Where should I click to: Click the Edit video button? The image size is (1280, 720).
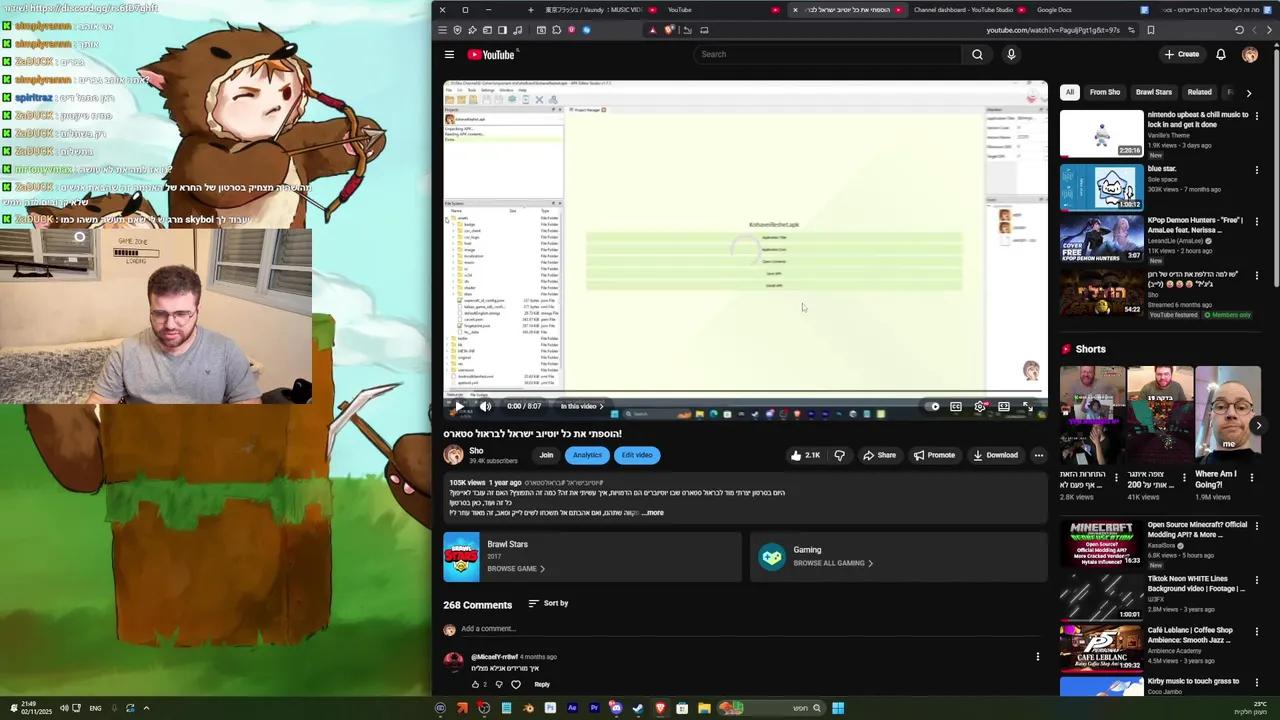(636, 455)
